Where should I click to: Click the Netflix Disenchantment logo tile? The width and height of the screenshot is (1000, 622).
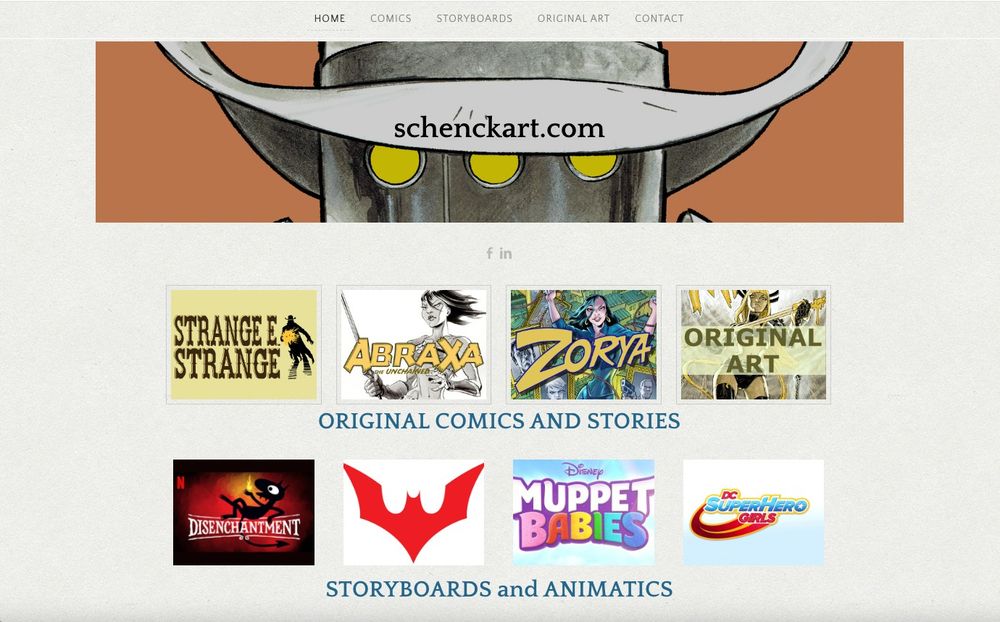pos(244,512)
